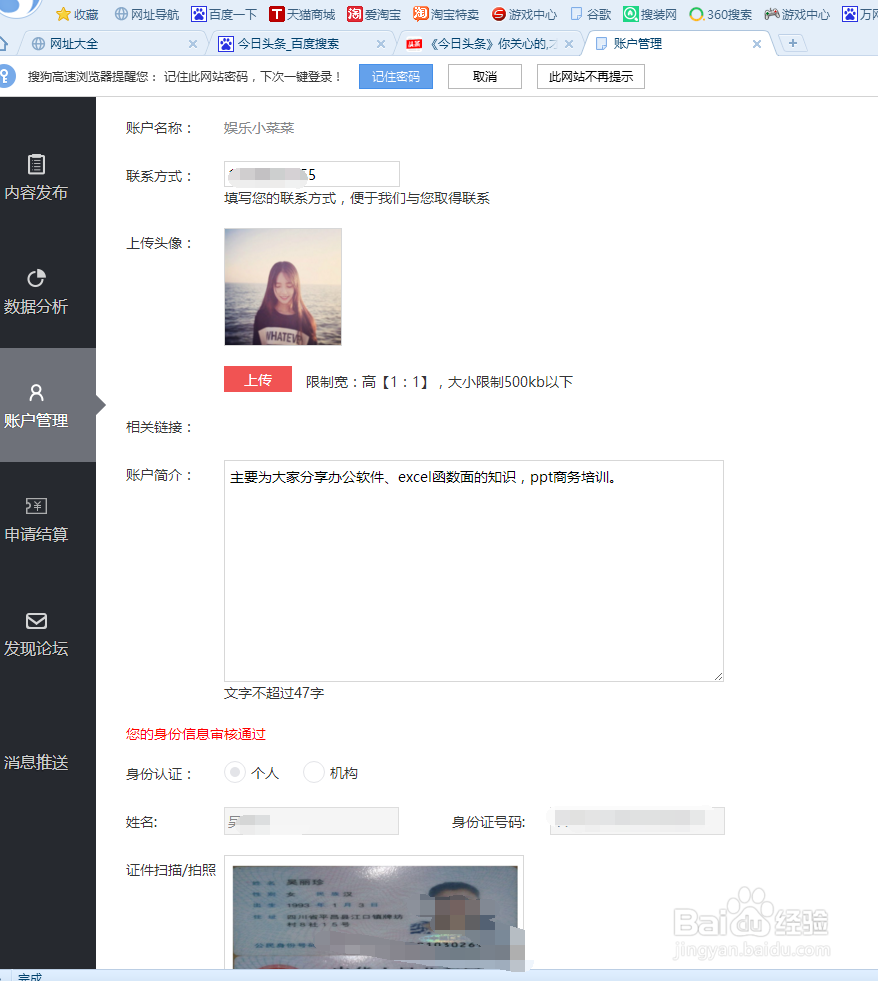
Task: Open the 天猫商城 bookmark
Action: 301,14
